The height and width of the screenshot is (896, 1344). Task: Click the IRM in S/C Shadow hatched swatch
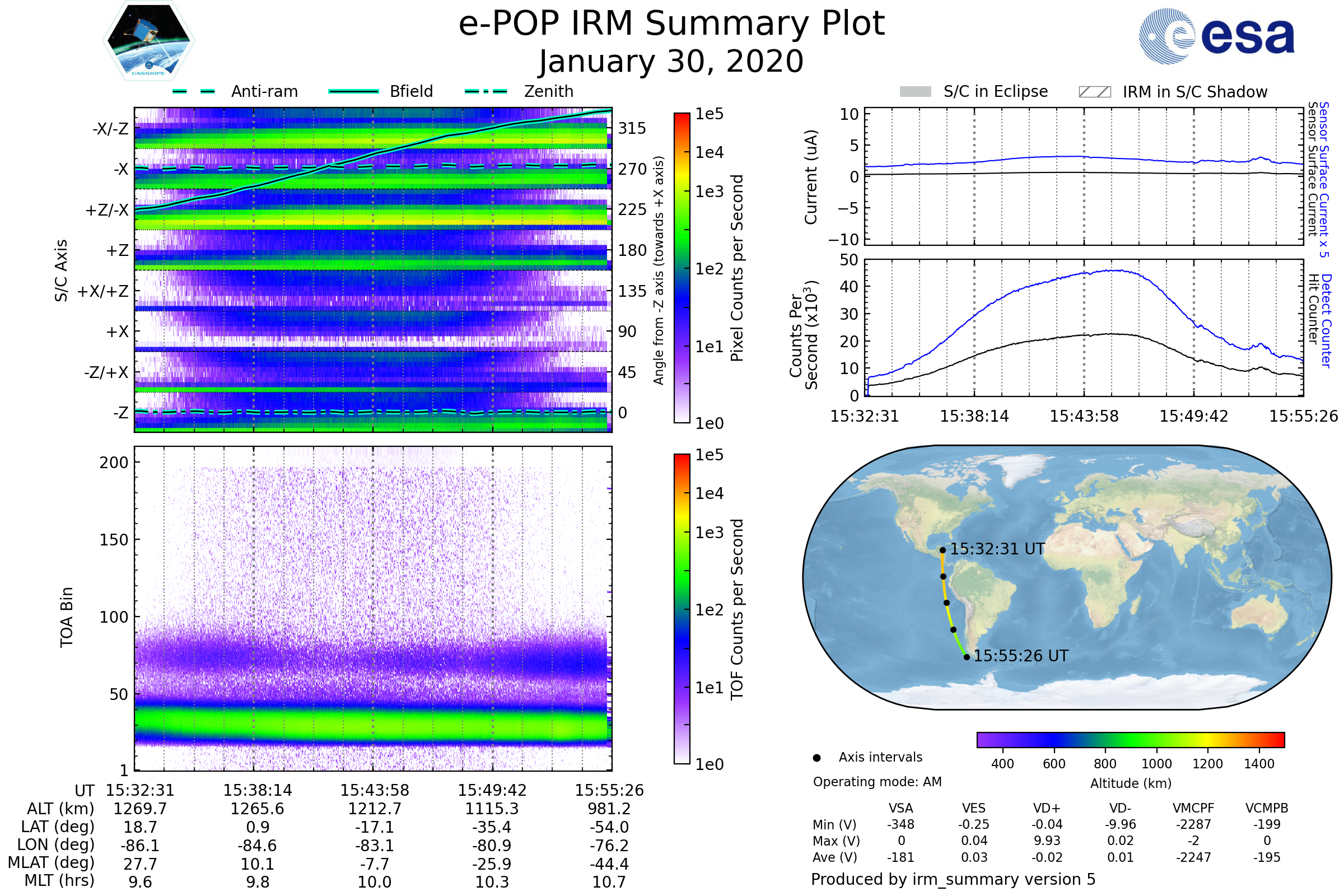(x=1094, y=92)
